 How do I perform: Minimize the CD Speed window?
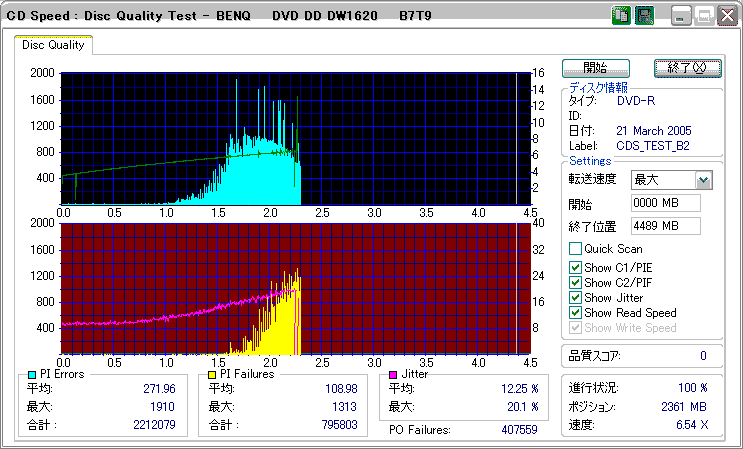[681, 16]
